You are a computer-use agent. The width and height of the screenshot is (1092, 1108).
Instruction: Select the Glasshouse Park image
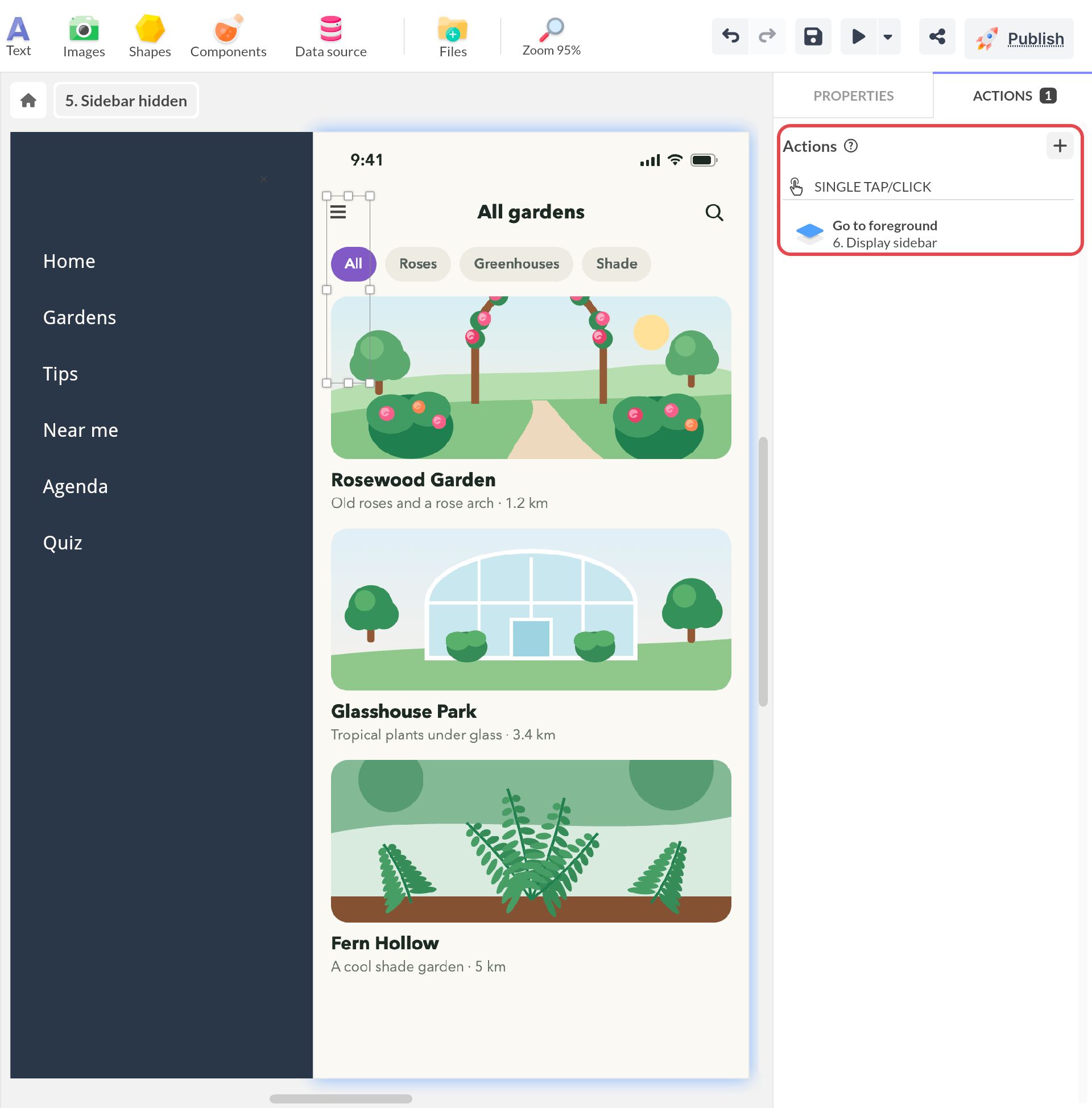coord(531,609)
